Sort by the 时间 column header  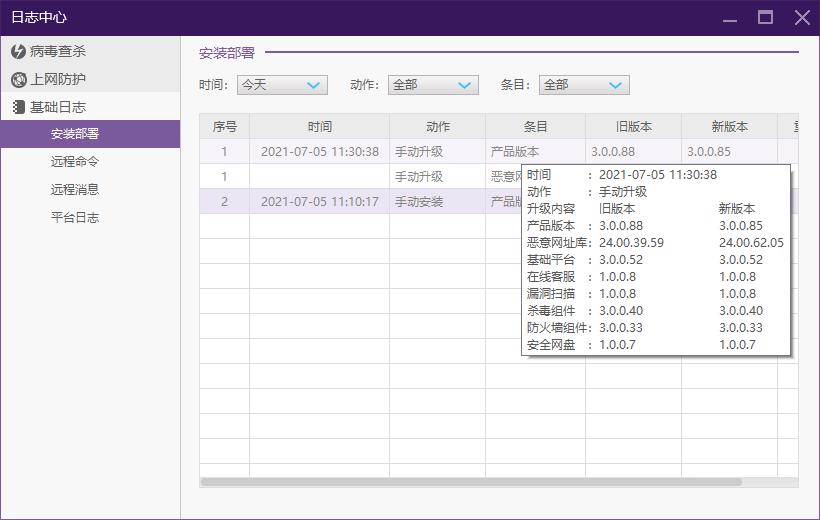320,127
